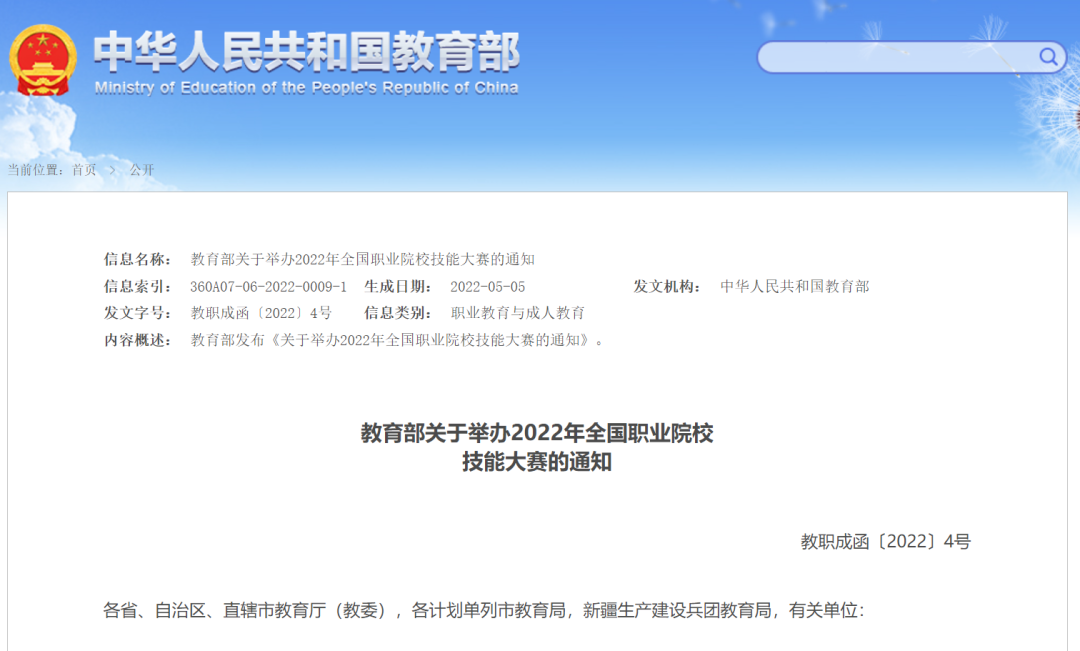Select the 发文字号 label
This screenshot has height=651, width=1080.
(x=137, y=313)
